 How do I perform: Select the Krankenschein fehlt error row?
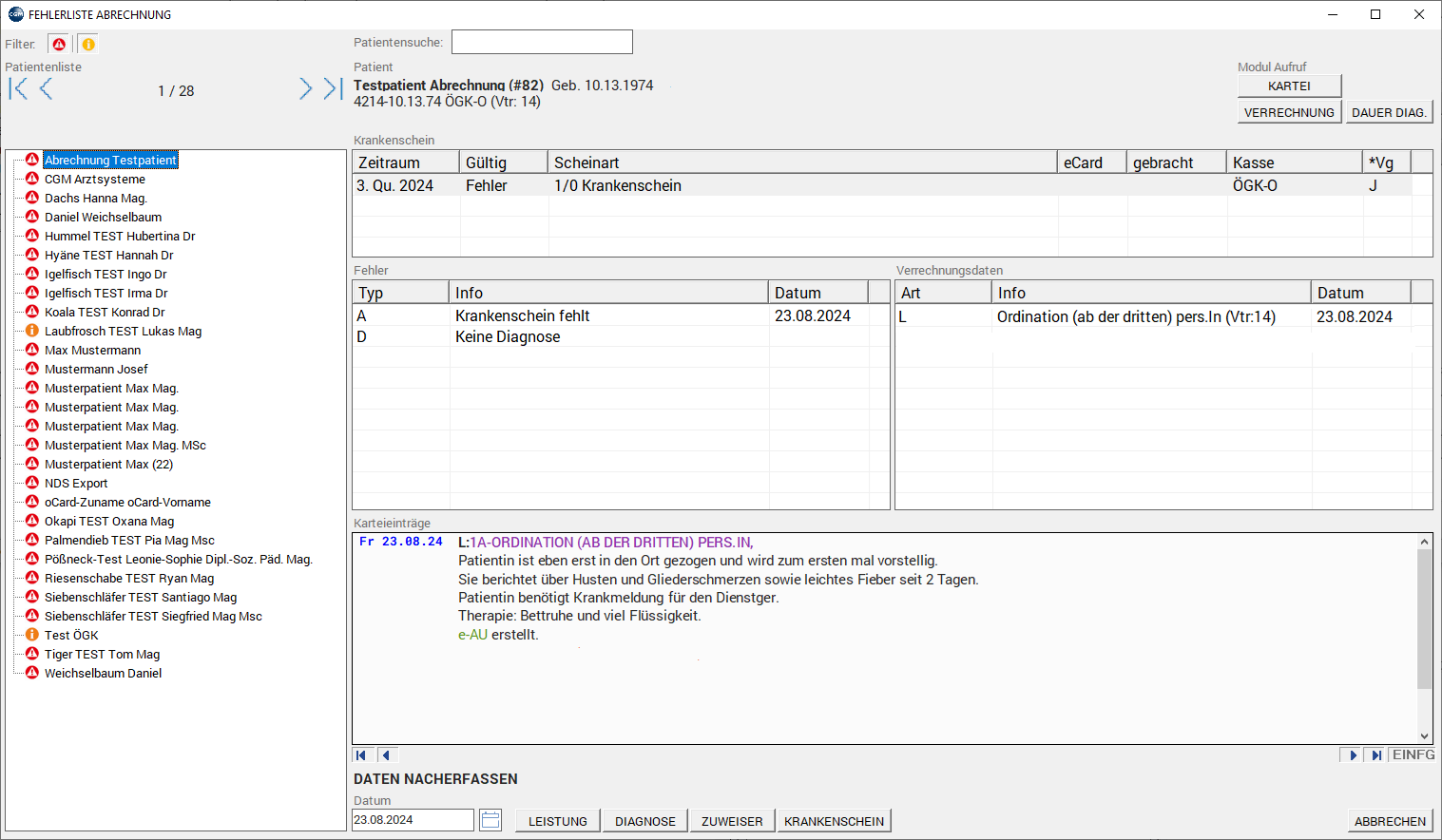point(522,315)
